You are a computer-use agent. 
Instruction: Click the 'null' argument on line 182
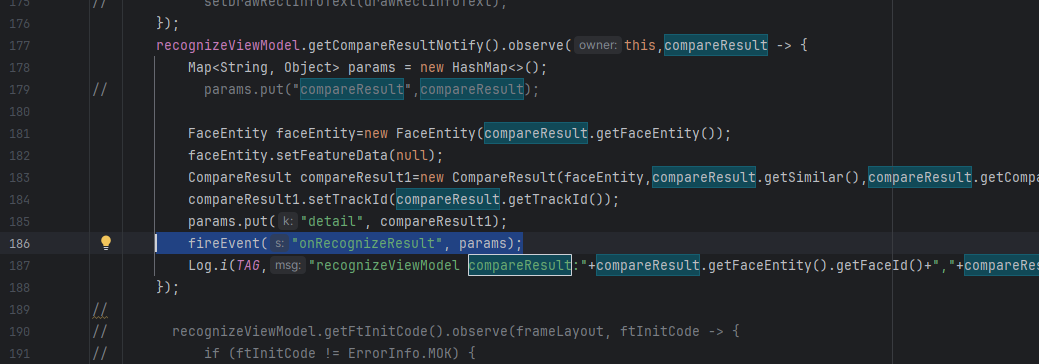click(x=411, y=155)
